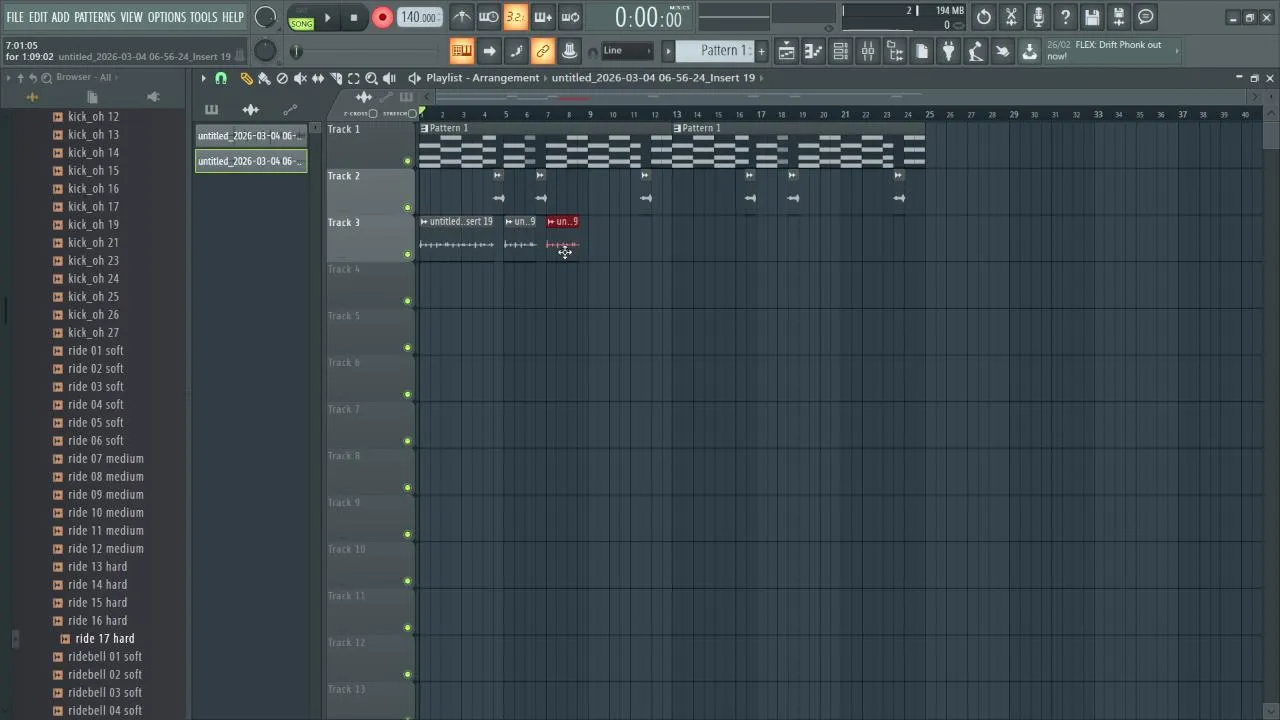1280x720 pixels.
Task: Open the TOOLS menu
Action: [204, 17]
